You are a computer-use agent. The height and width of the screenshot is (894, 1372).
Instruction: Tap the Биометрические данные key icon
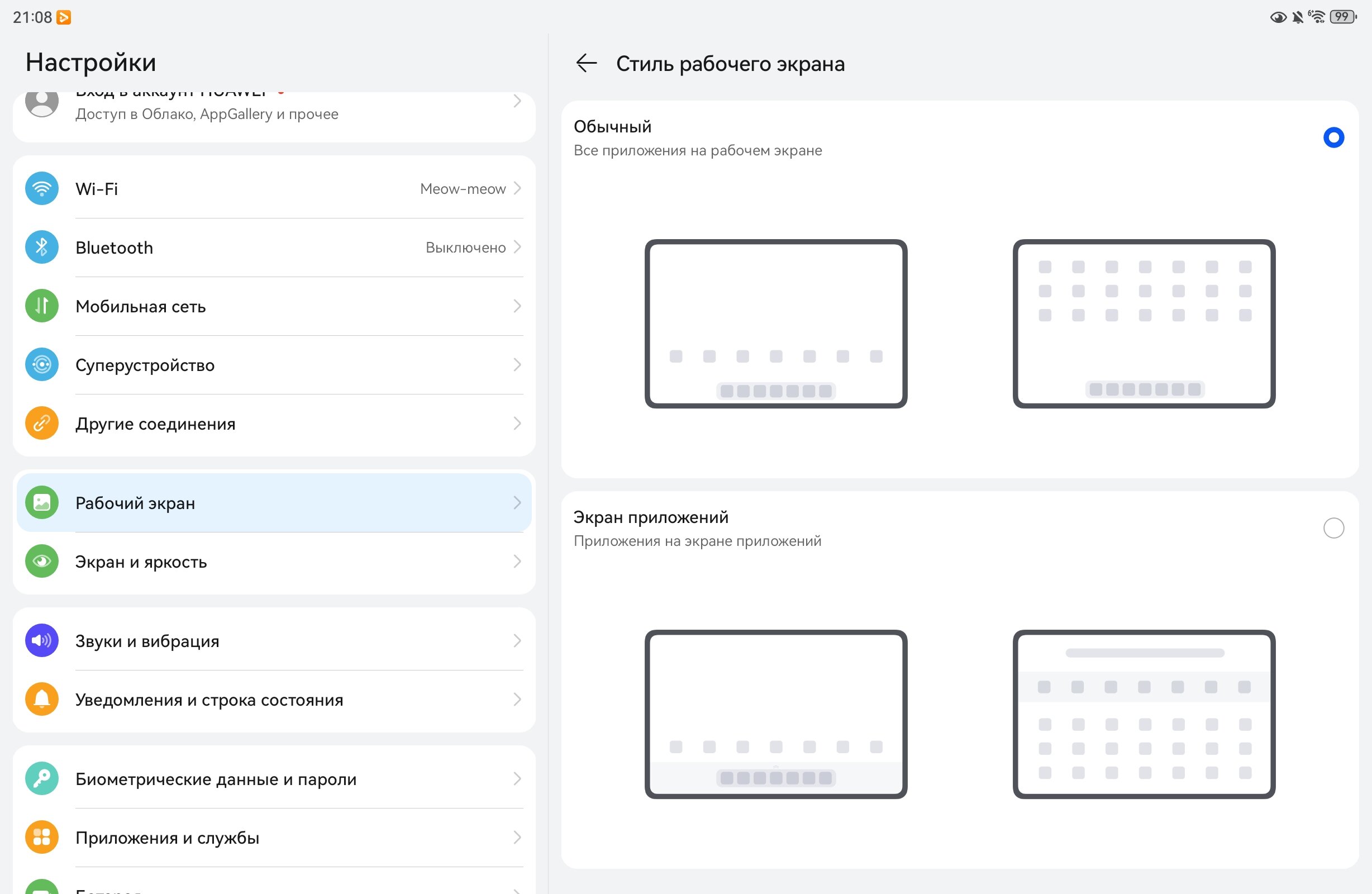[x=41, y=779]
